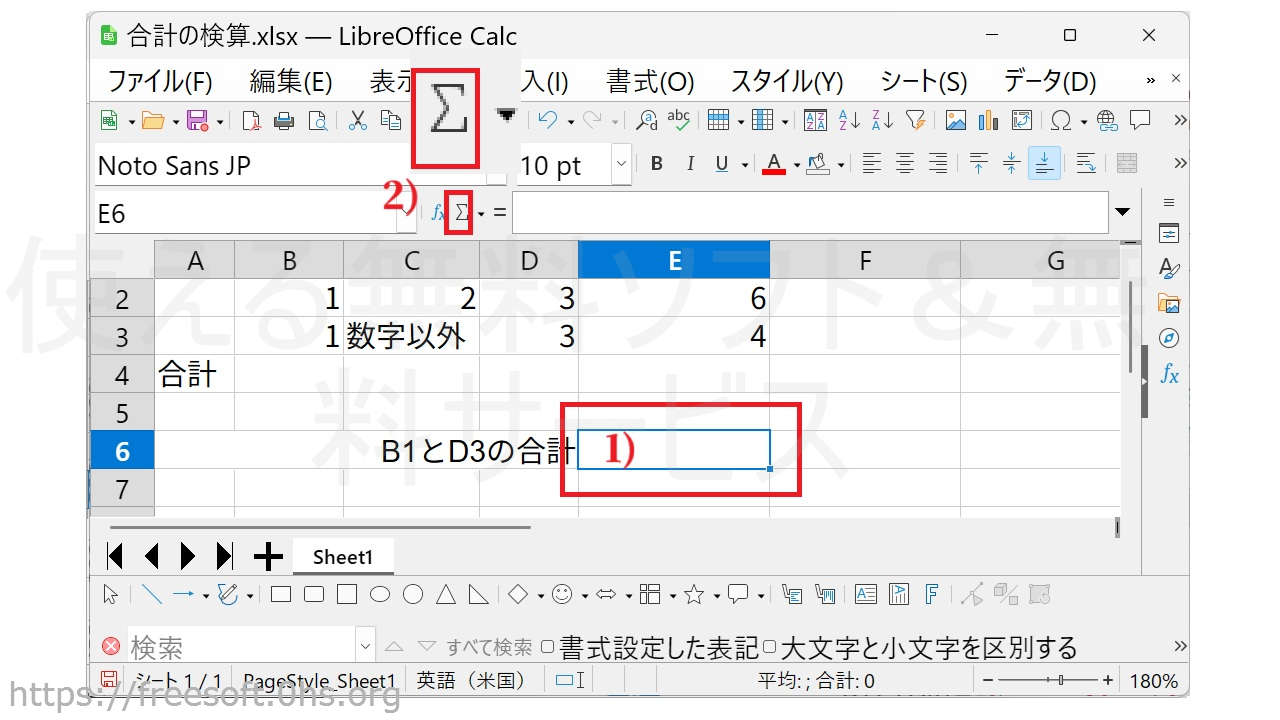Apply Bold formatting

click(656, 164)
